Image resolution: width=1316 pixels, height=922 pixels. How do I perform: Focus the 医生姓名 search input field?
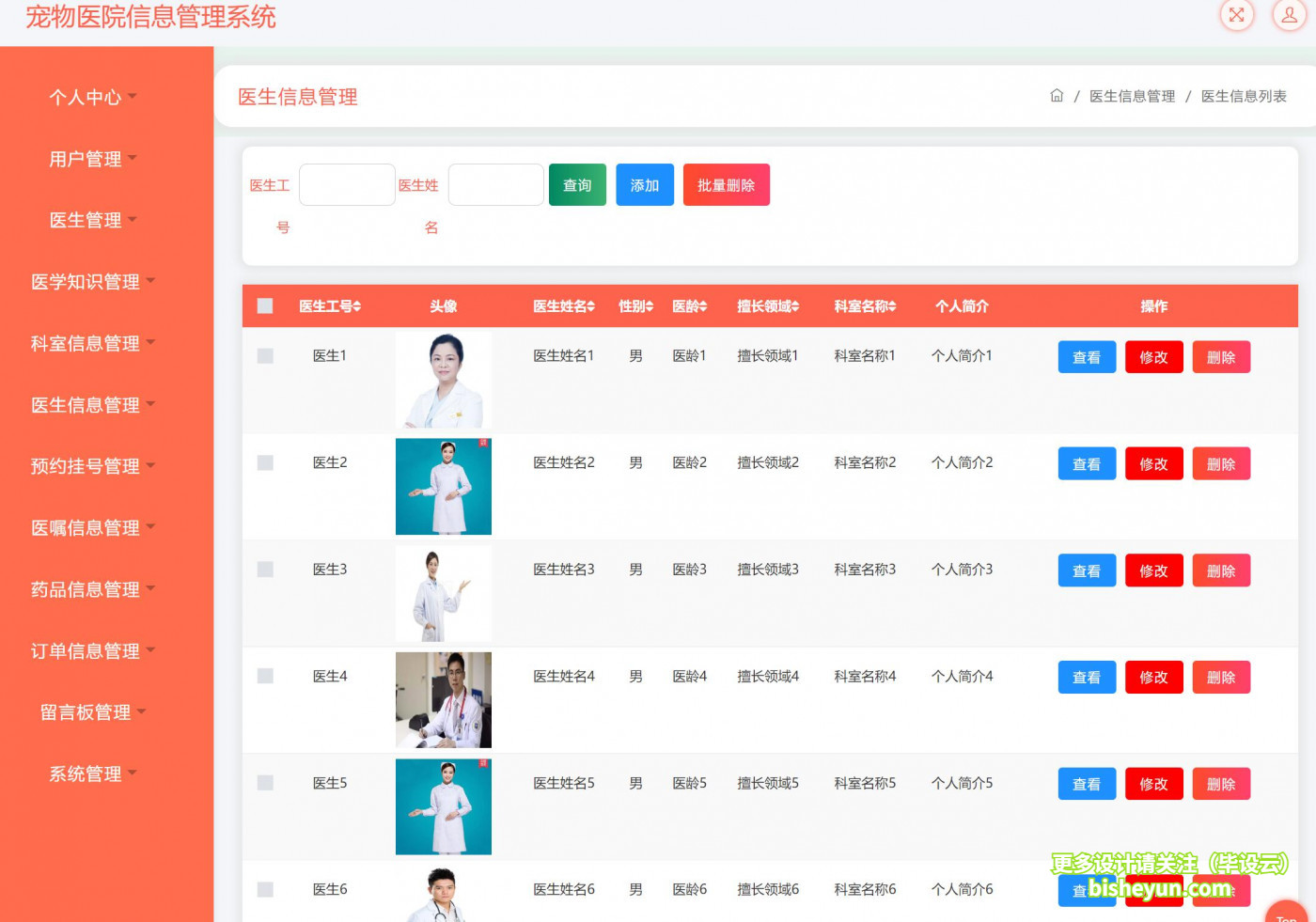click(x=496, y=185)
